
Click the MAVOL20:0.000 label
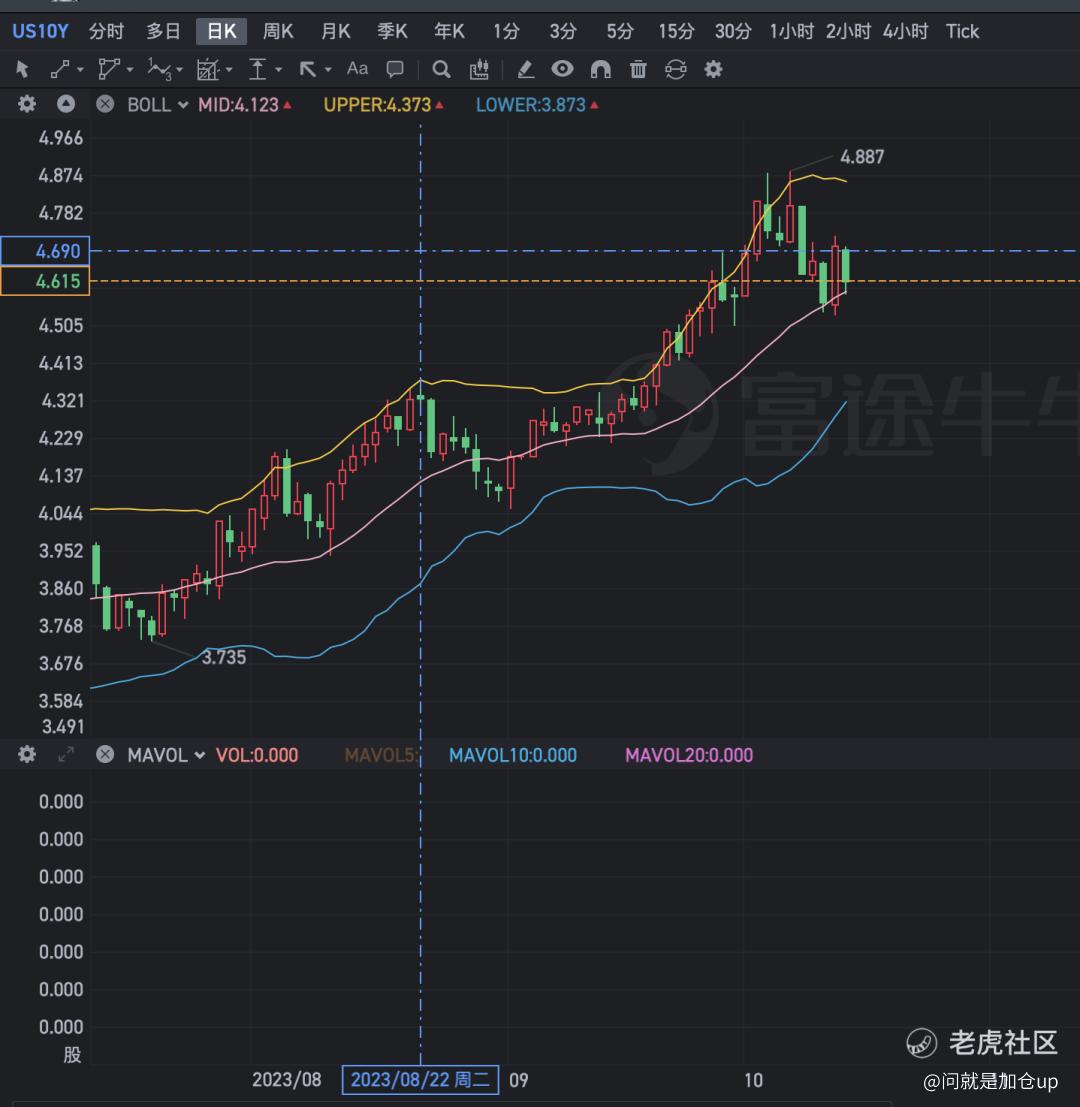689,755
